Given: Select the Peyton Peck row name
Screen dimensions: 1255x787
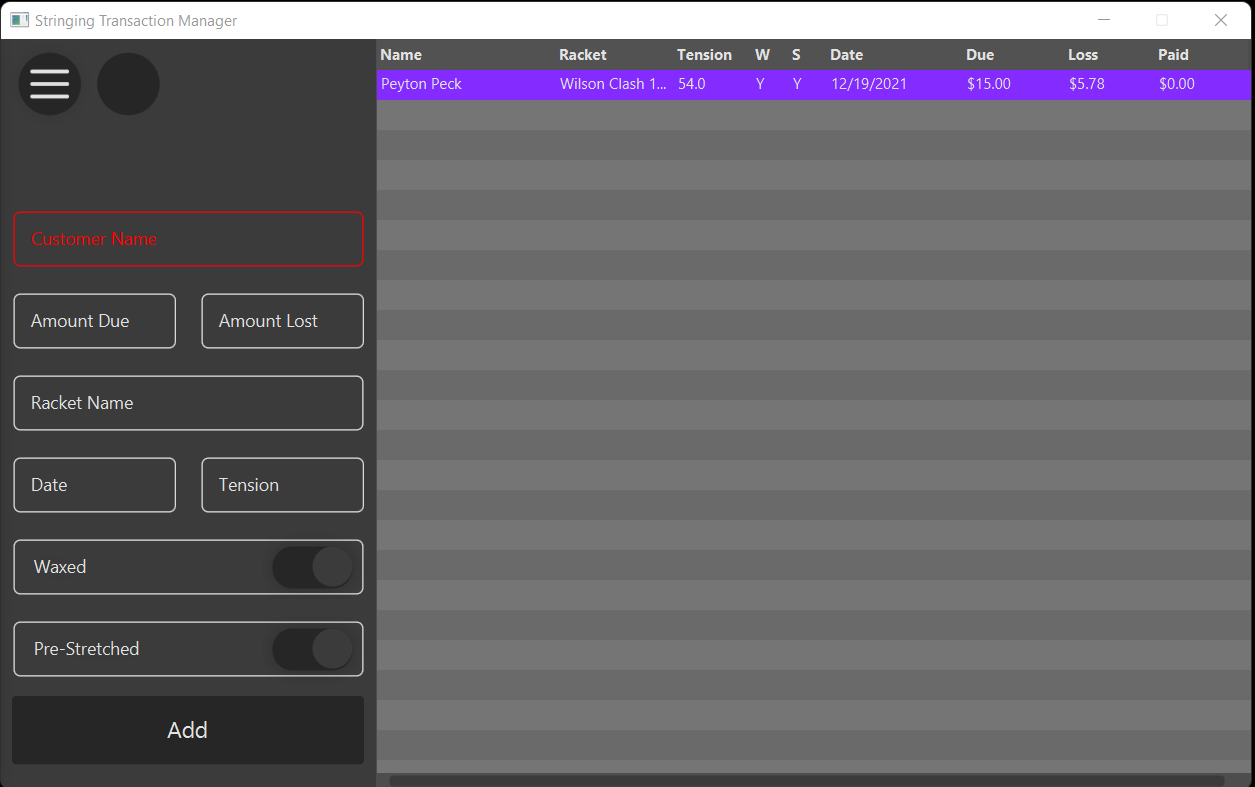Looking at the screenshot, I should pos(421,84).
